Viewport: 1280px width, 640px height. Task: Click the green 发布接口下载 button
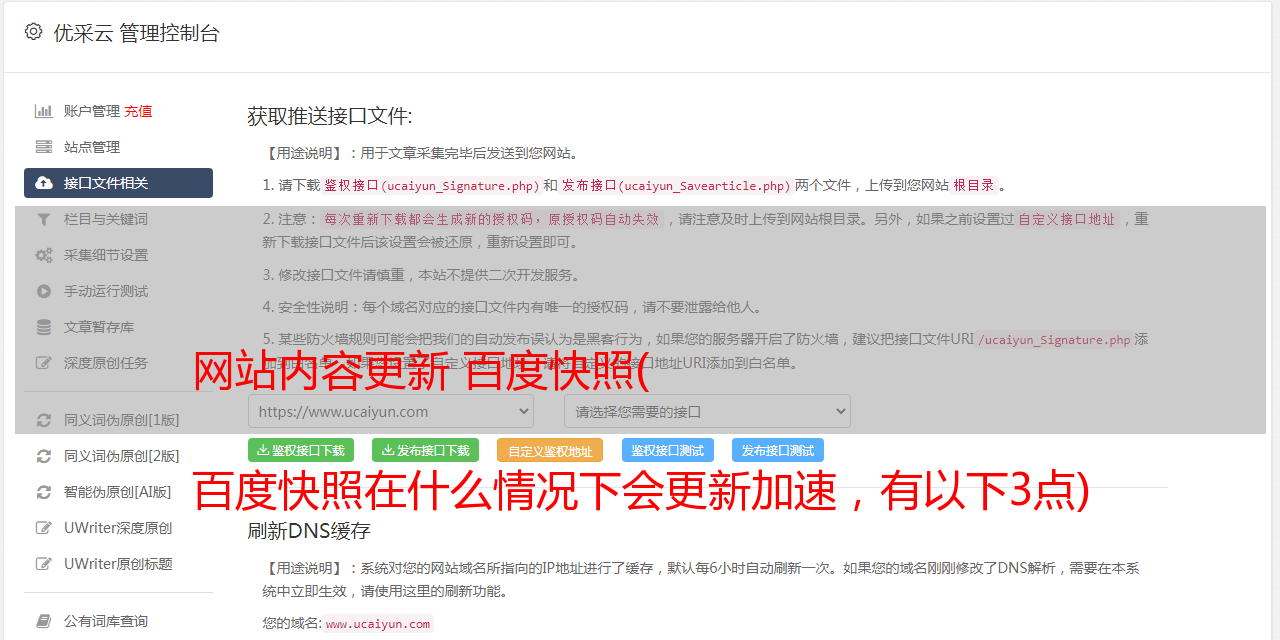point(425,450)
